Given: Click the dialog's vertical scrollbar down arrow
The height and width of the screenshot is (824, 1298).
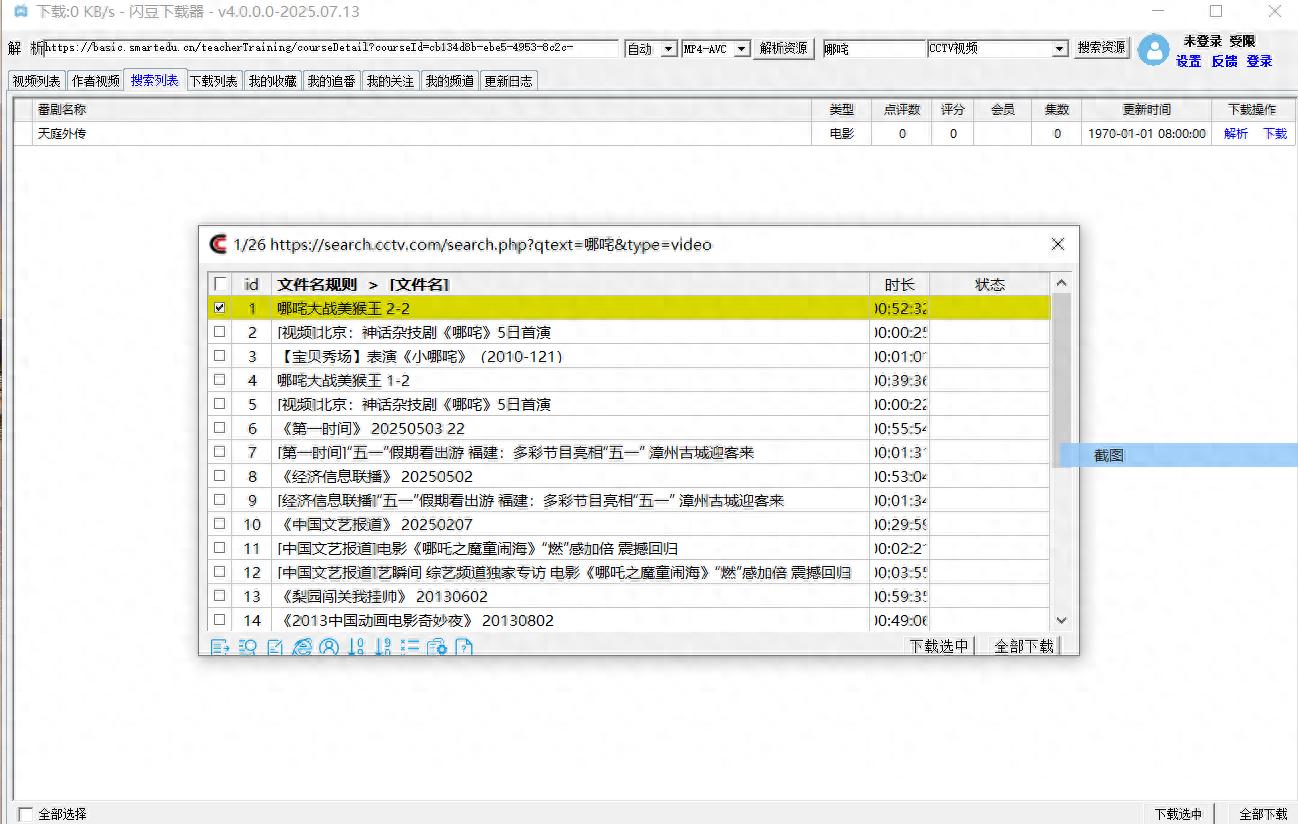Looking at the screenshot, I should point(1061,621).
